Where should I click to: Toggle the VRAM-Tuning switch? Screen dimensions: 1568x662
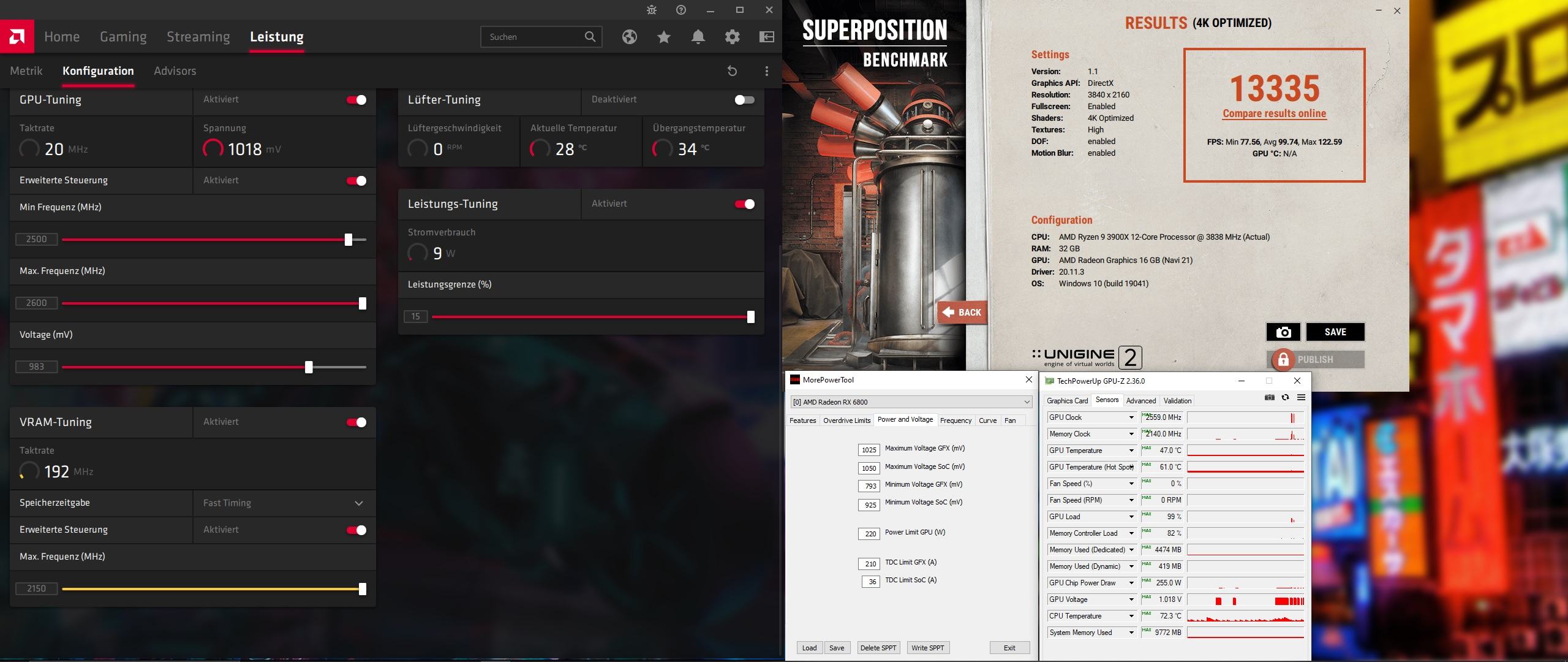[x=356, y=422]
